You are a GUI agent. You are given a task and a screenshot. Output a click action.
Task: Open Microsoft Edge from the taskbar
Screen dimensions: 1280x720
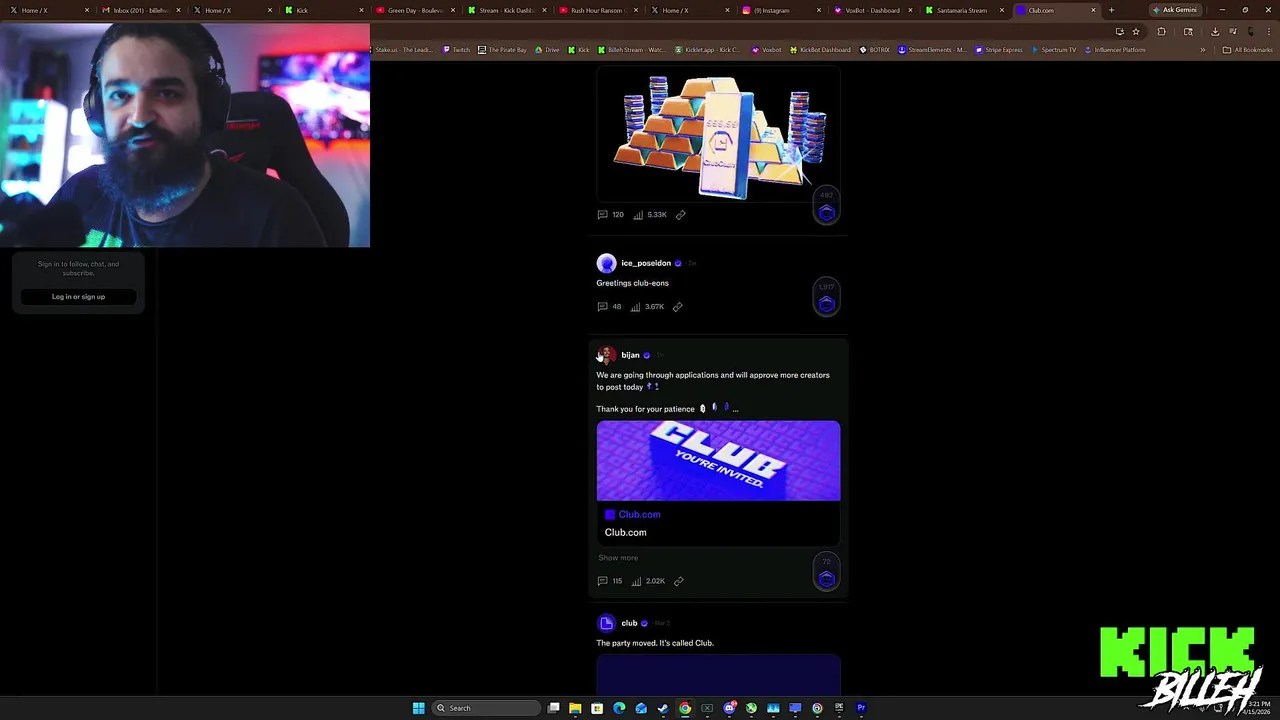coord(619,708)
